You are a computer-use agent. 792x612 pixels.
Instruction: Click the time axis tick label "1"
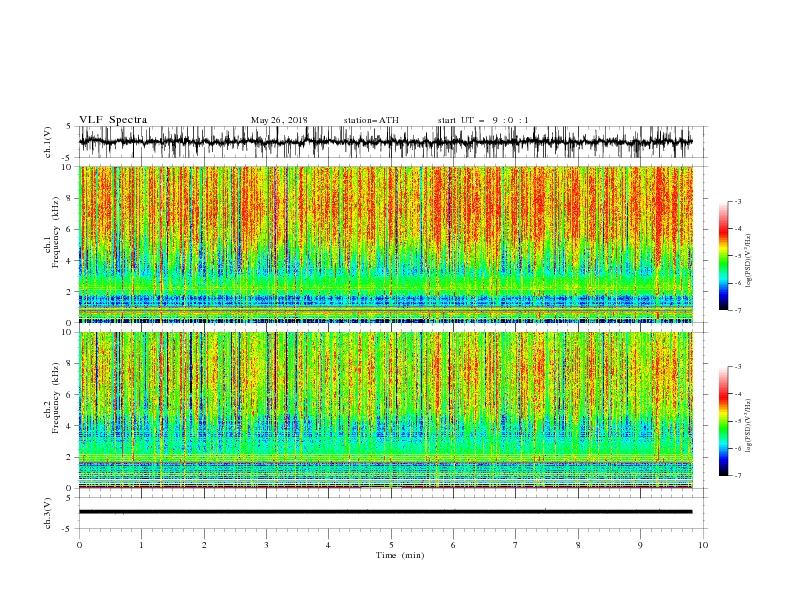click(141, 545)
